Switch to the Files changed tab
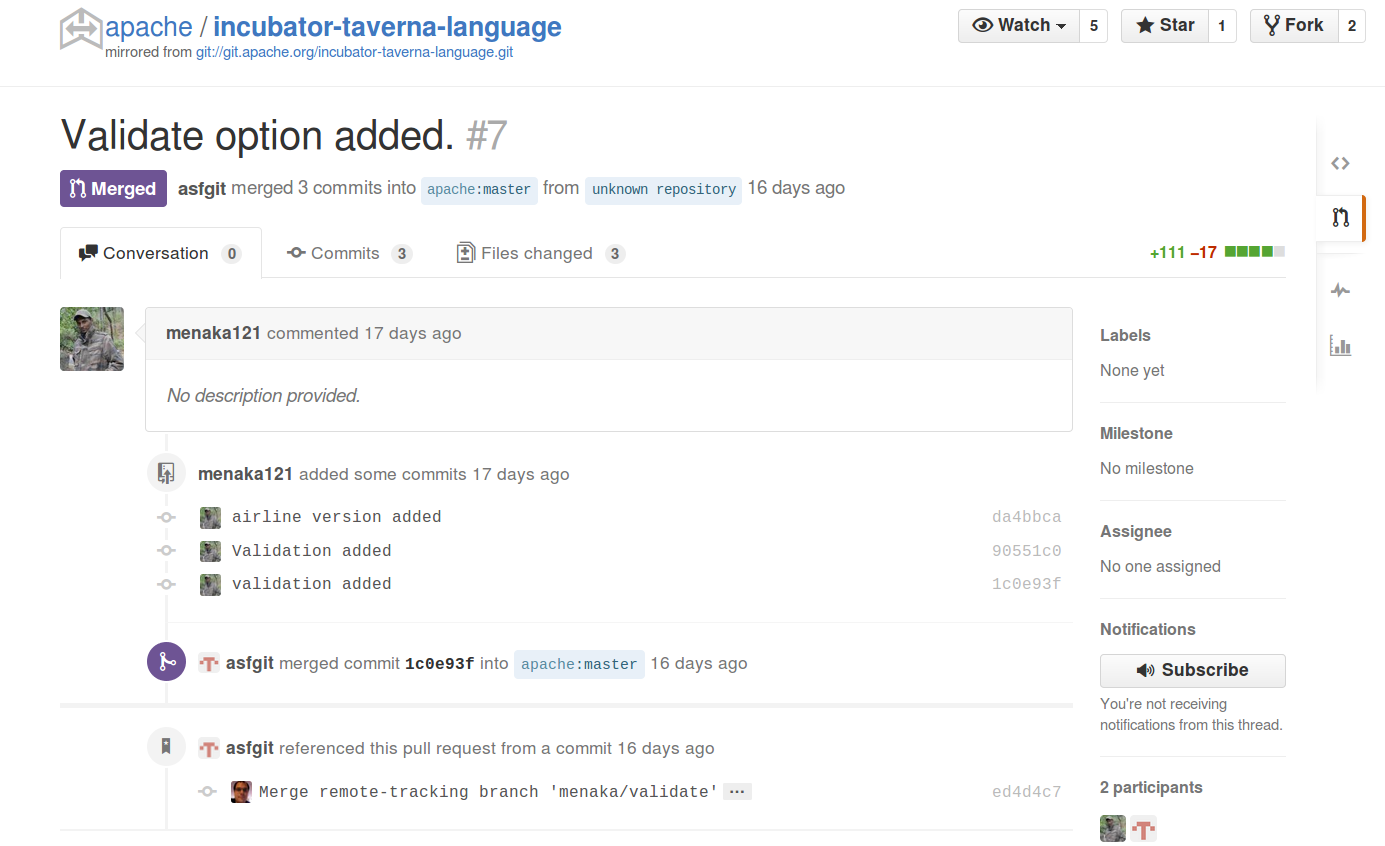Screen dimensions: 1385x846 [x=540, y=253]
